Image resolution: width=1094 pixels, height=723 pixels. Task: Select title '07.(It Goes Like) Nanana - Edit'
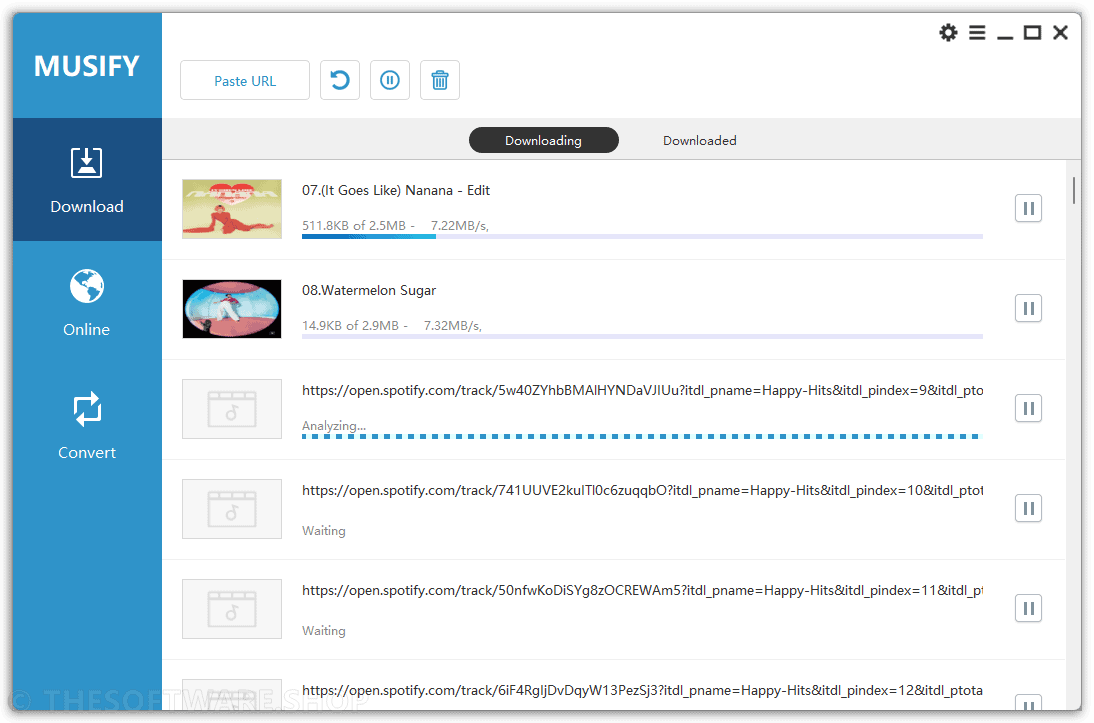tap(396, 191)
